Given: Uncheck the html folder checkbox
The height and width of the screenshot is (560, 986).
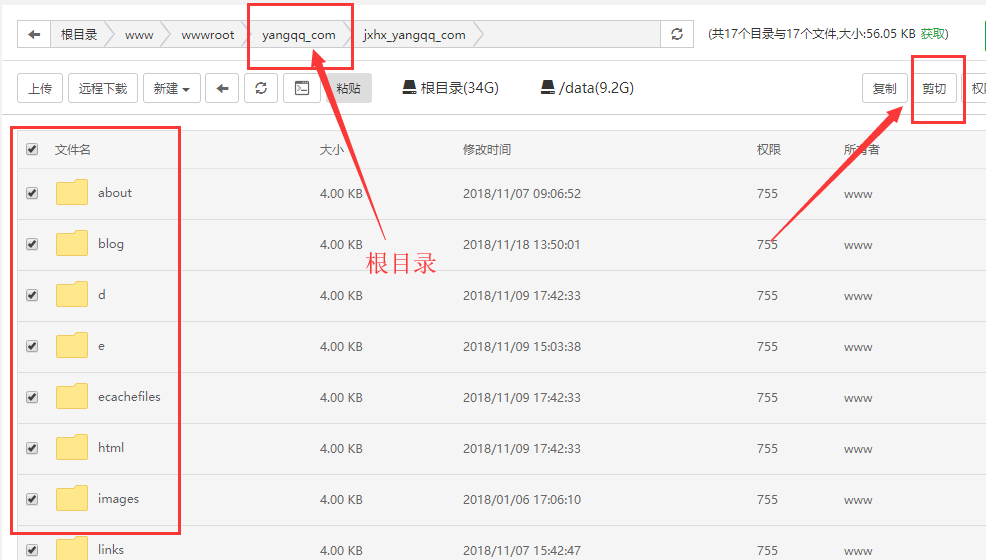Looking at the screenshot, I should click(32, 448).
